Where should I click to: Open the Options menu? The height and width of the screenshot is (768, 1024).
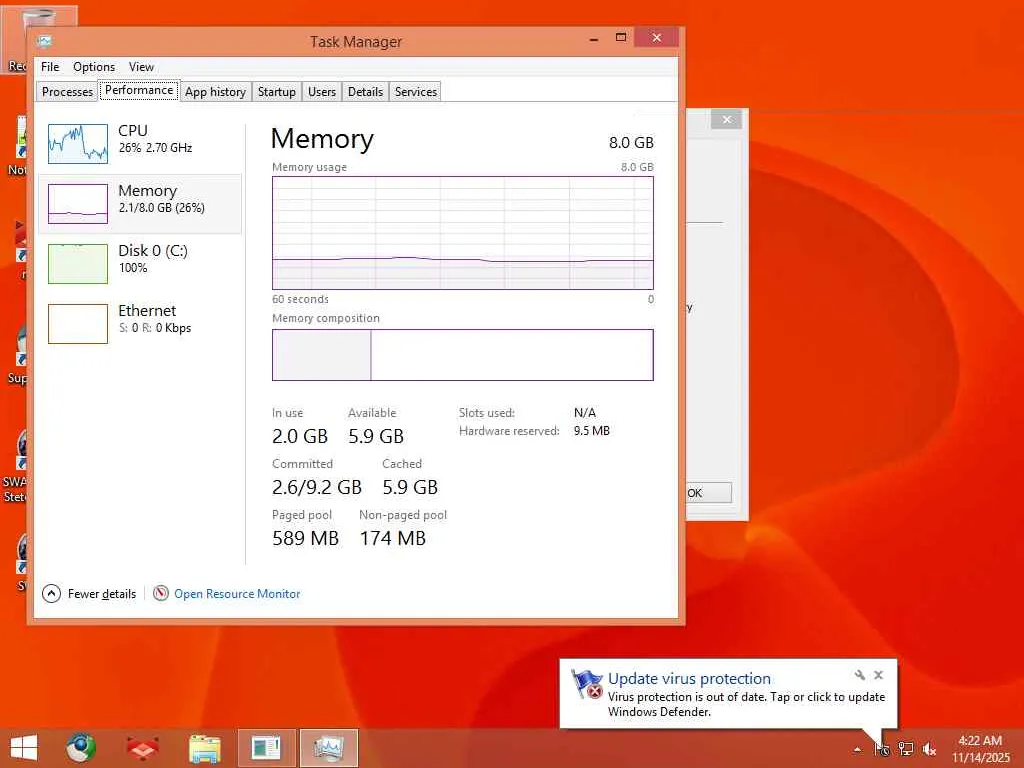[93, 67]
